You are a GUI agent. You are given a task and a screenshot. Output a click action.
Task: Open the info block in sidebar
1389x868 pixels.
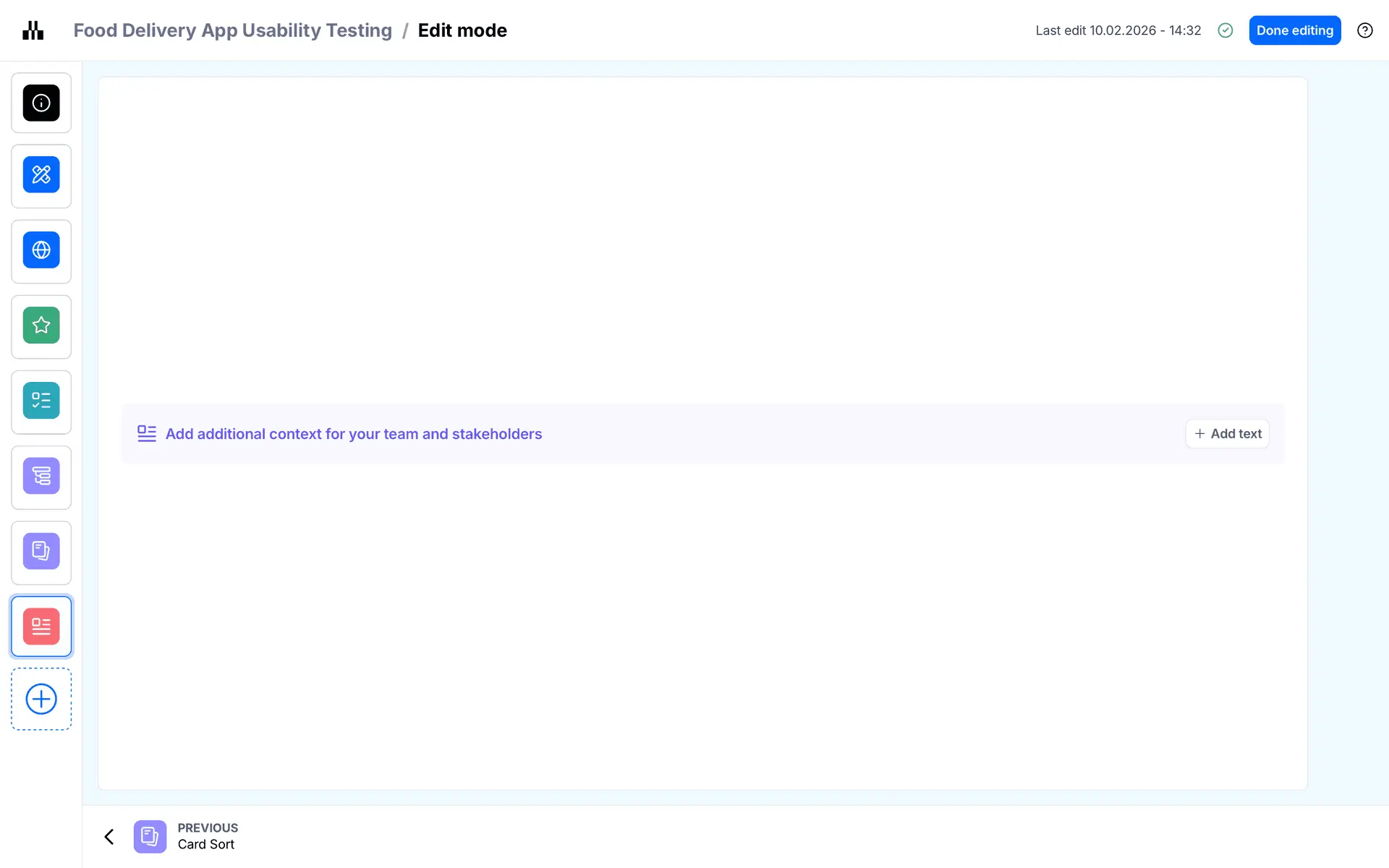(x=41, y=103)
